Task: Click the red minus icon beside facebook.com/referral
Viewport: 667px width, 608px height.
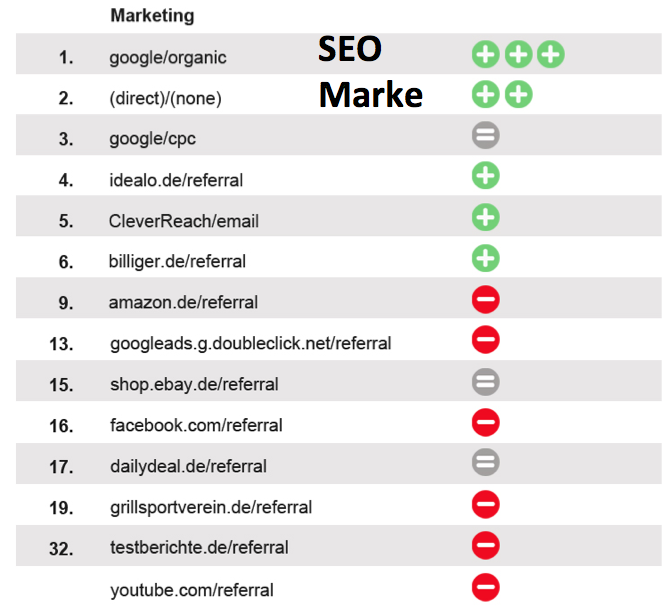Action: (486, 423)
